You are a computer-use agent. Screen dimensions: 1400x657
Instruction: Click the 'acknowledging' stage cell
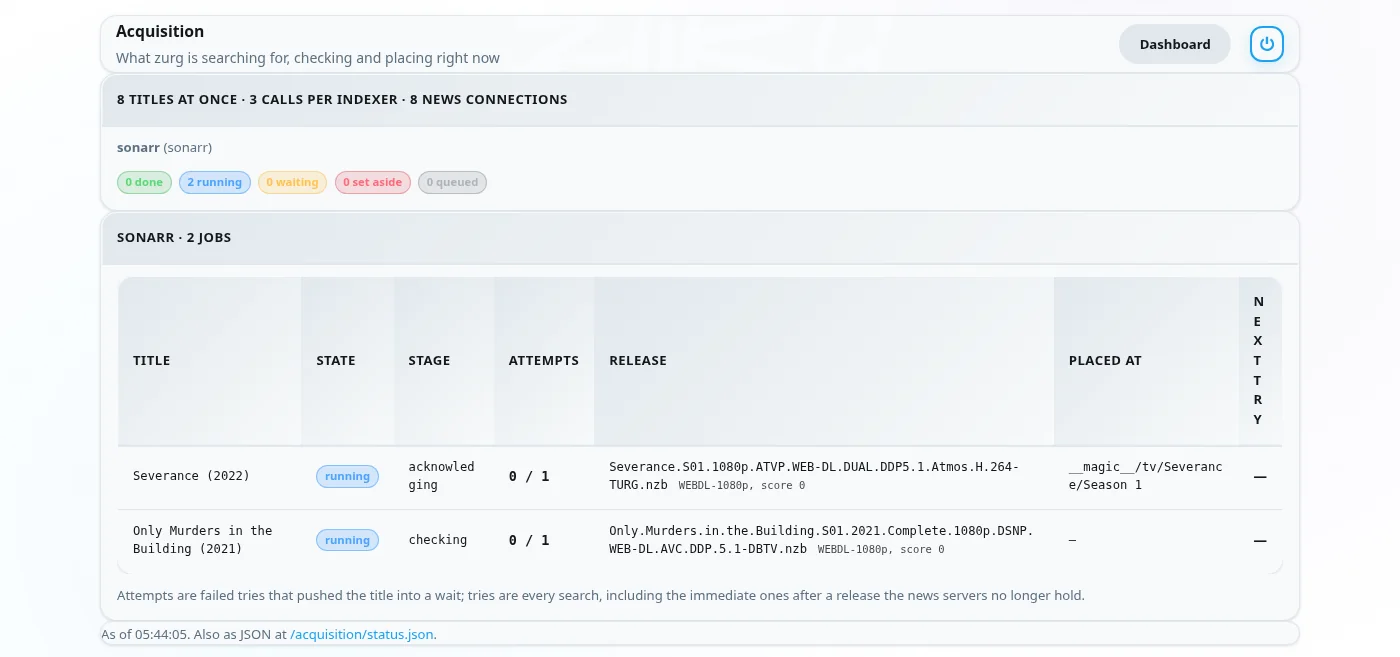pyautogui.click(x=442, y=476)
